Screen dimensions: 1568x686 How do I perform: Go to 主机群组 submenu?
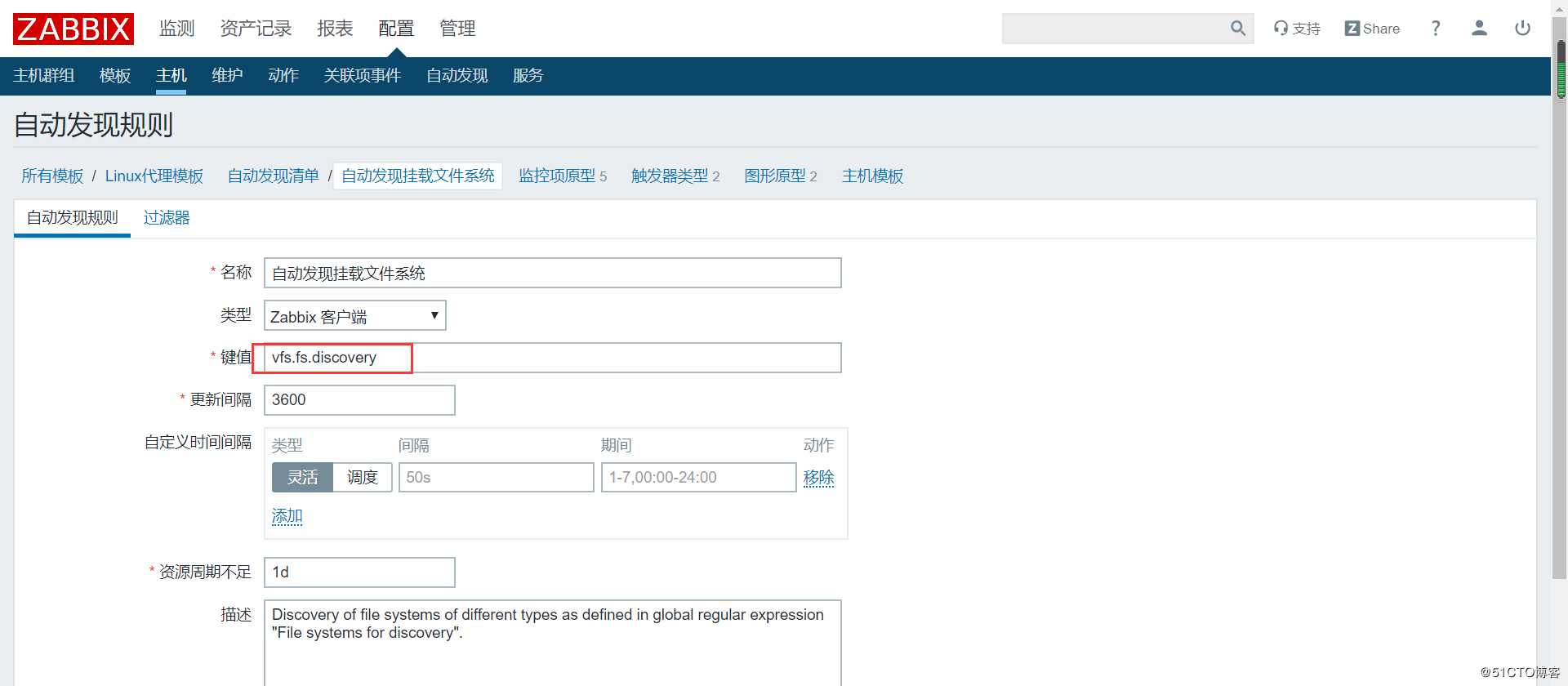pos(44,76)
